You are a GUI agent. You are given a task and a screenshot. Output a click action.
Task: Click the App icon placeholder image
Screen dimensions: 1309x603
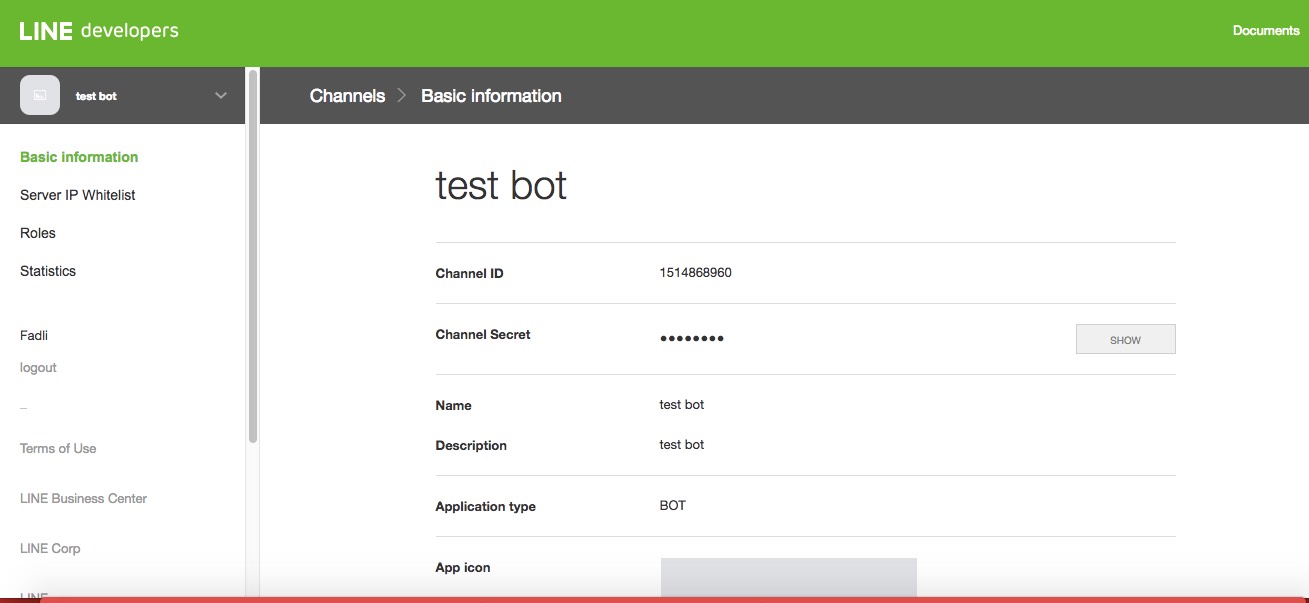click(x=788, y=578)
